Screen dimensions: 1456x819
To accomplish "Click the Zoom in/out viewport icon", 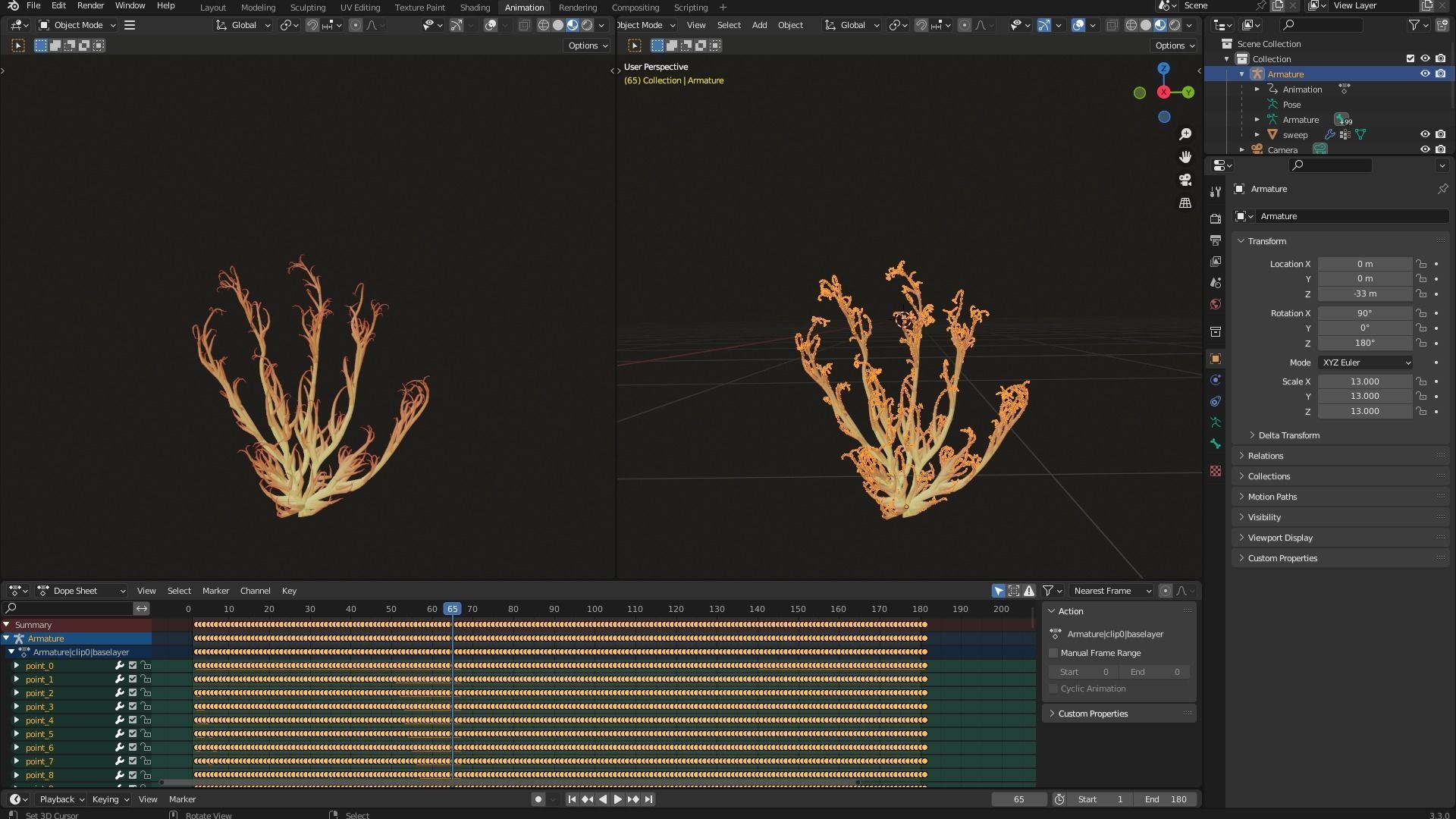I will click(x=1185, y=134).
